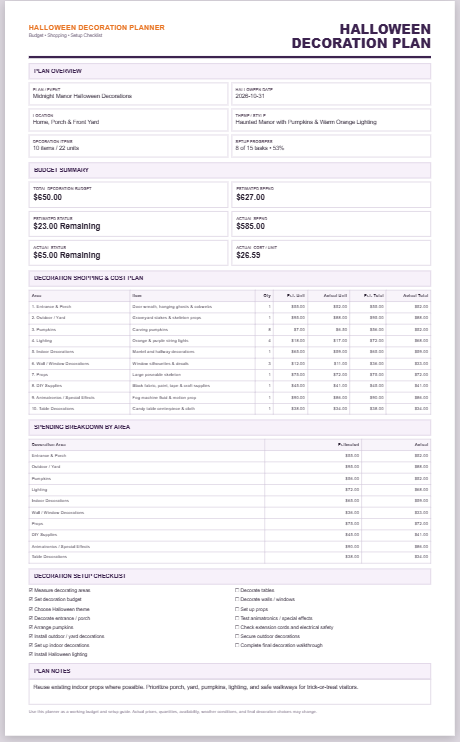Click the Plan Overview section header

point(230,71)
